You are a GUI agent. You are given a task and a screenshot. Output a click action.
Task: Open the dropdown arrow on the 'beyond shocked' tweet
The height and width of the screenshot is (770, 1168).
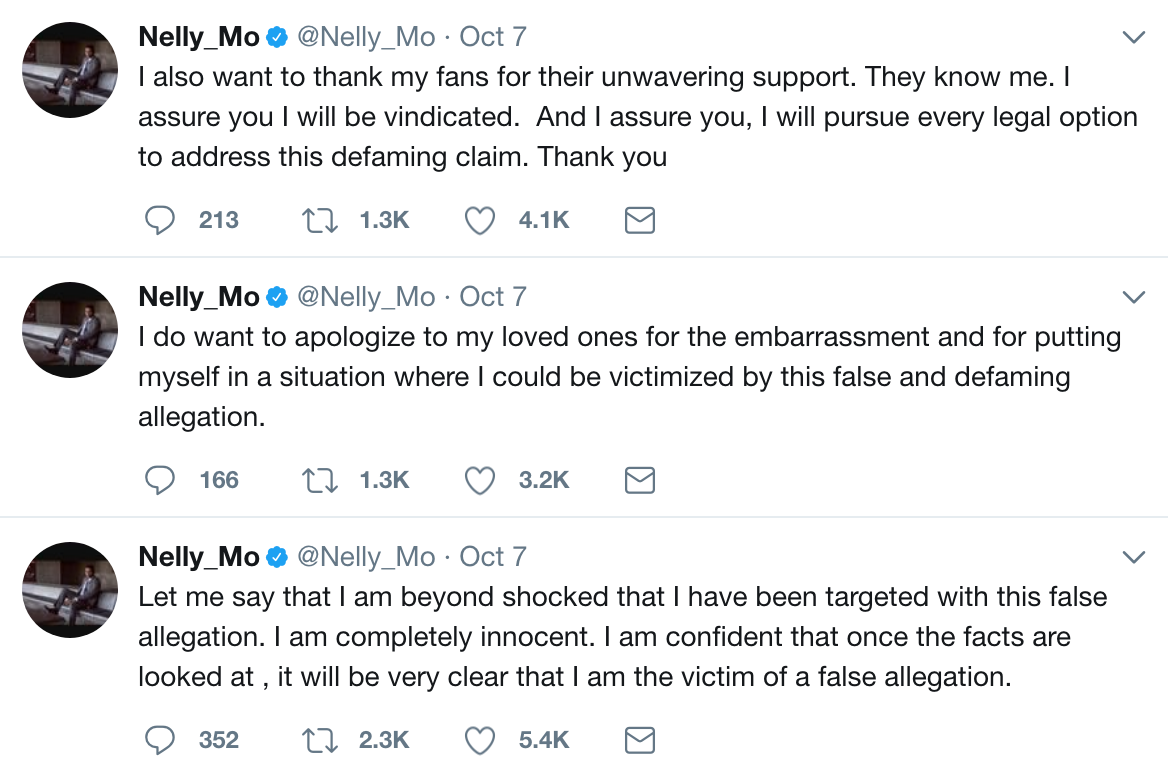(x=1133, y=558)
